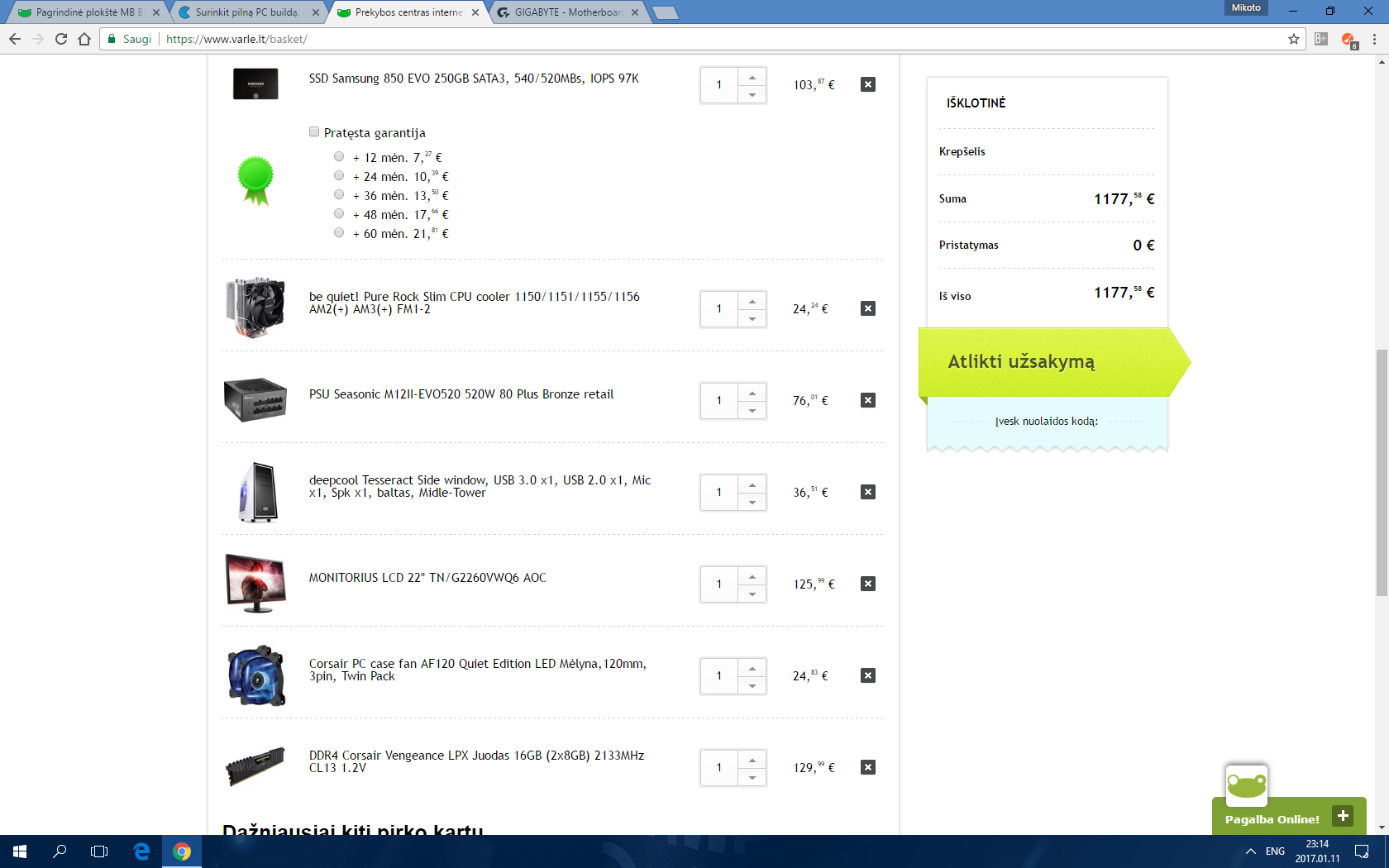1389x868 pixels.
Task: Select + 36 mėn. warranty option
Action: tap(339, 194)
